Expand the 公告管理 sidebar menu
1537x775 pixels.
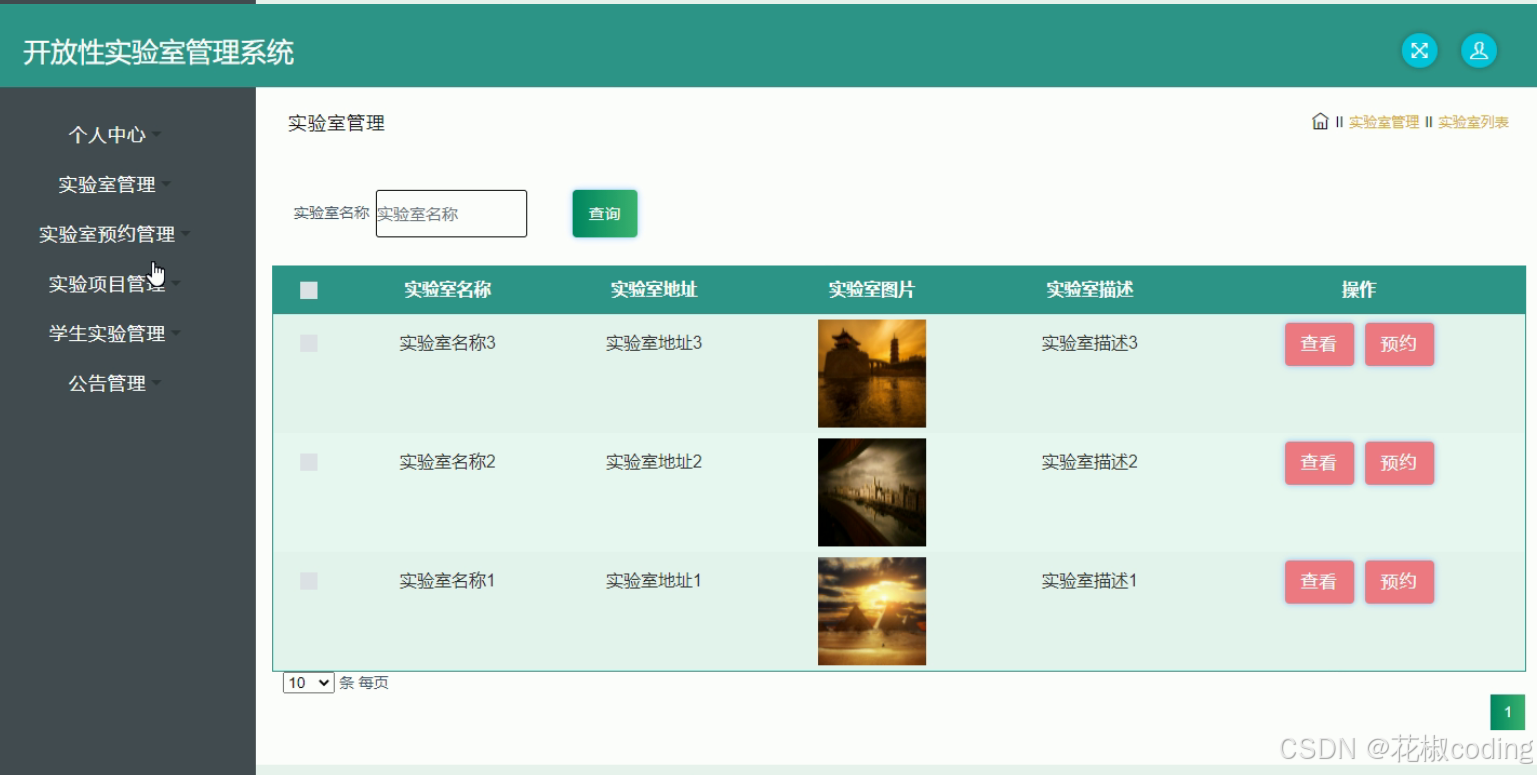(x=108, y=383)
